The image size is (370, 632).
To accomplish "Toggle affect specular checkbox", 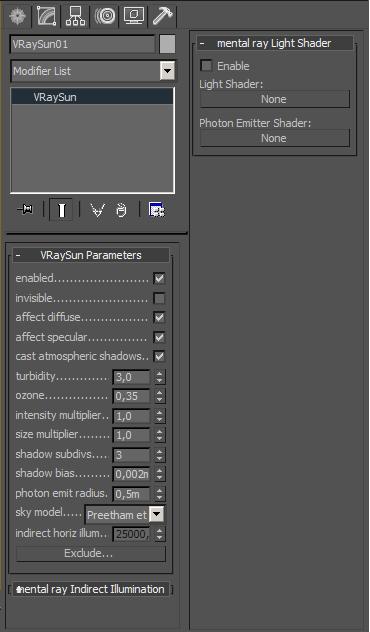I will coord(160,337).
